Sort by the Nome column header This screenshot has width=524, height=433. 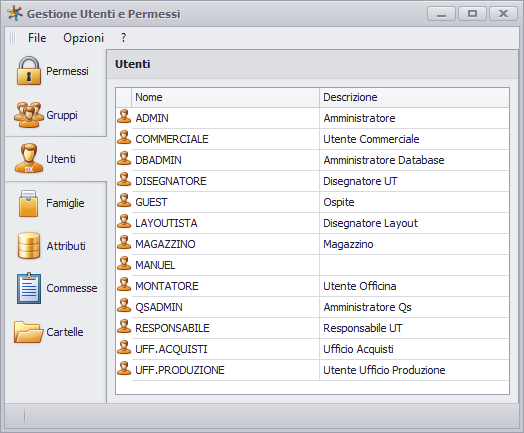226,97
